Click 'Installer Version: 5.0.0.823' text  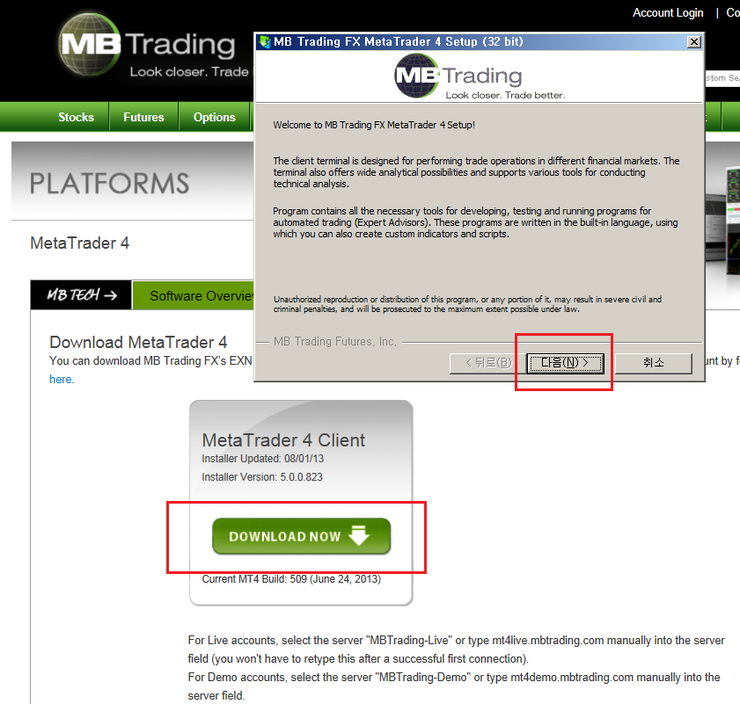[x=262, y=477]
